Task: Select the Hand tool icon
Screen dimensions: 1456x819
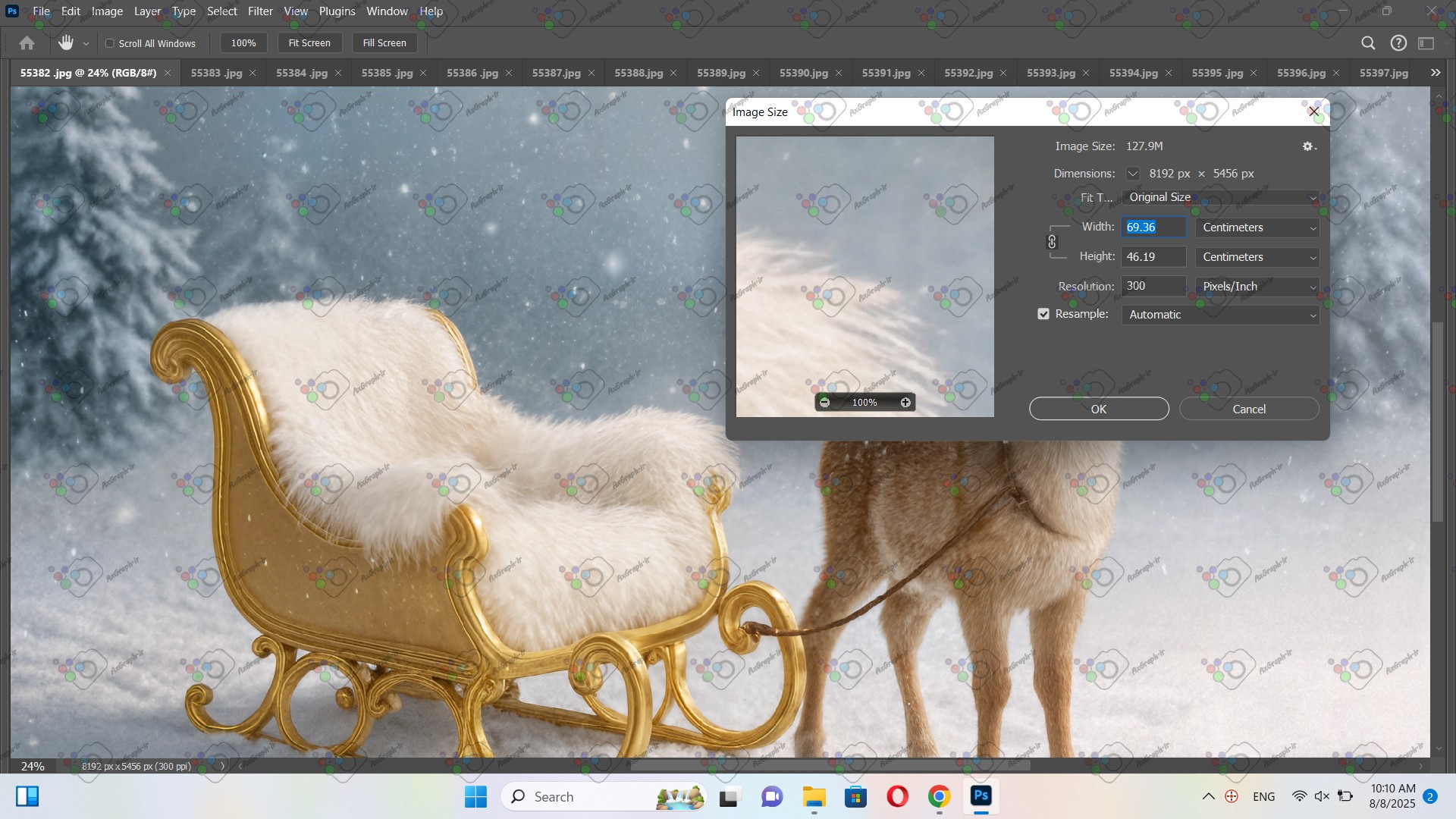Action: click(66, 43)
